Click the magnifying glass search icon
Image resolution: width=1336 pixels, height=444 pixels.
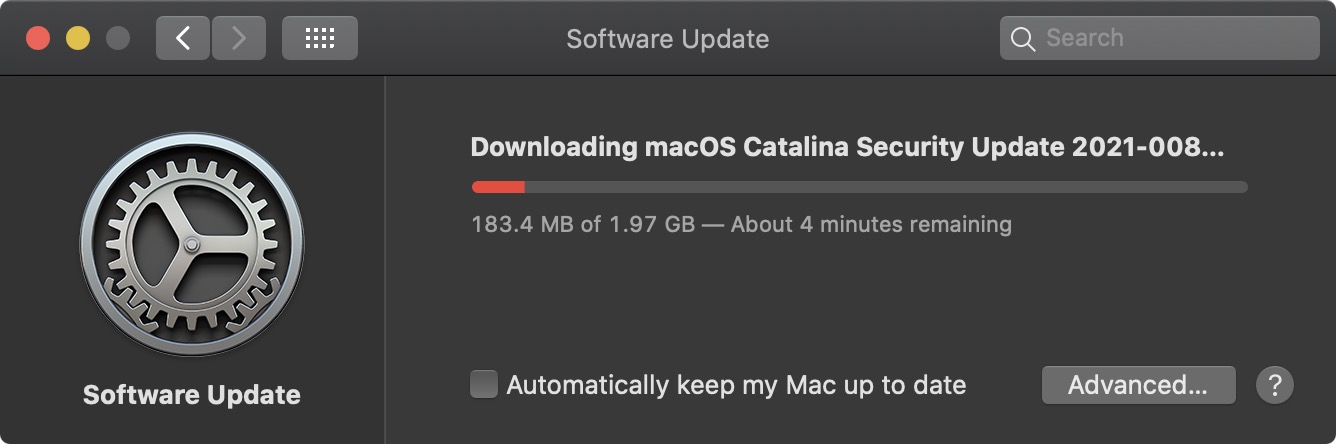[1022, 39]
